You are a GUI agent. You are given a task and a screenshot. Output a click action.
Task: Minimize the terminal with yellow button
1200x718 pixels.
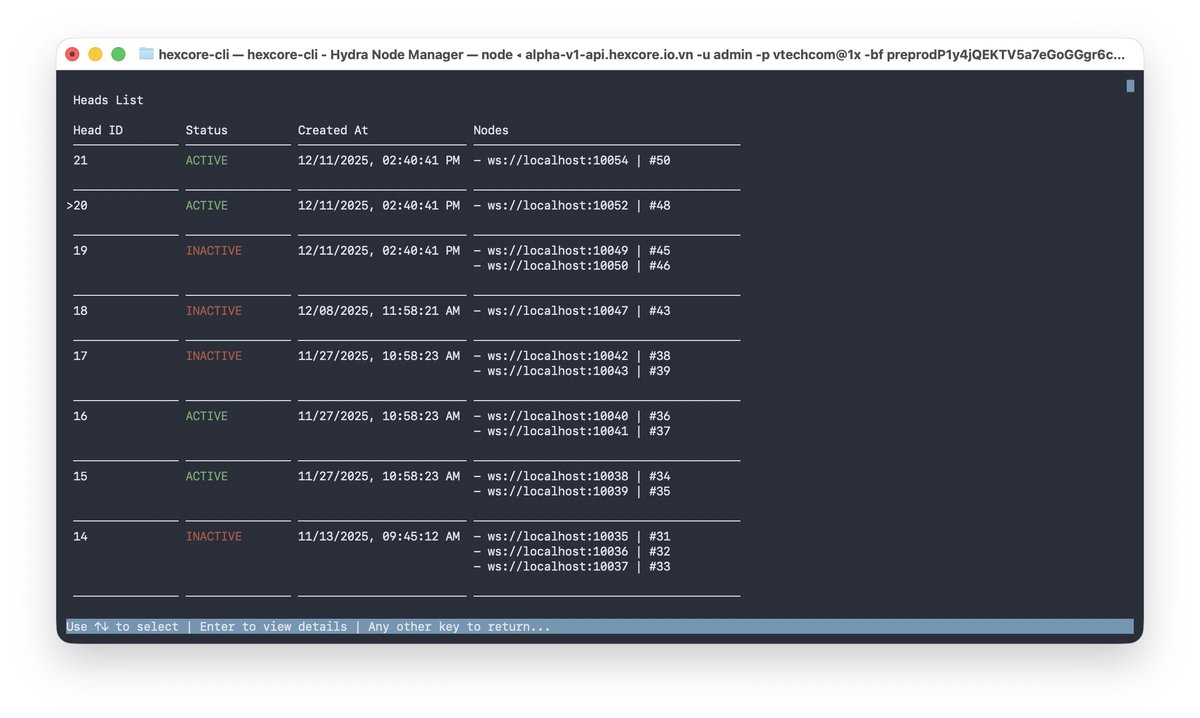[x=95, y=54]
